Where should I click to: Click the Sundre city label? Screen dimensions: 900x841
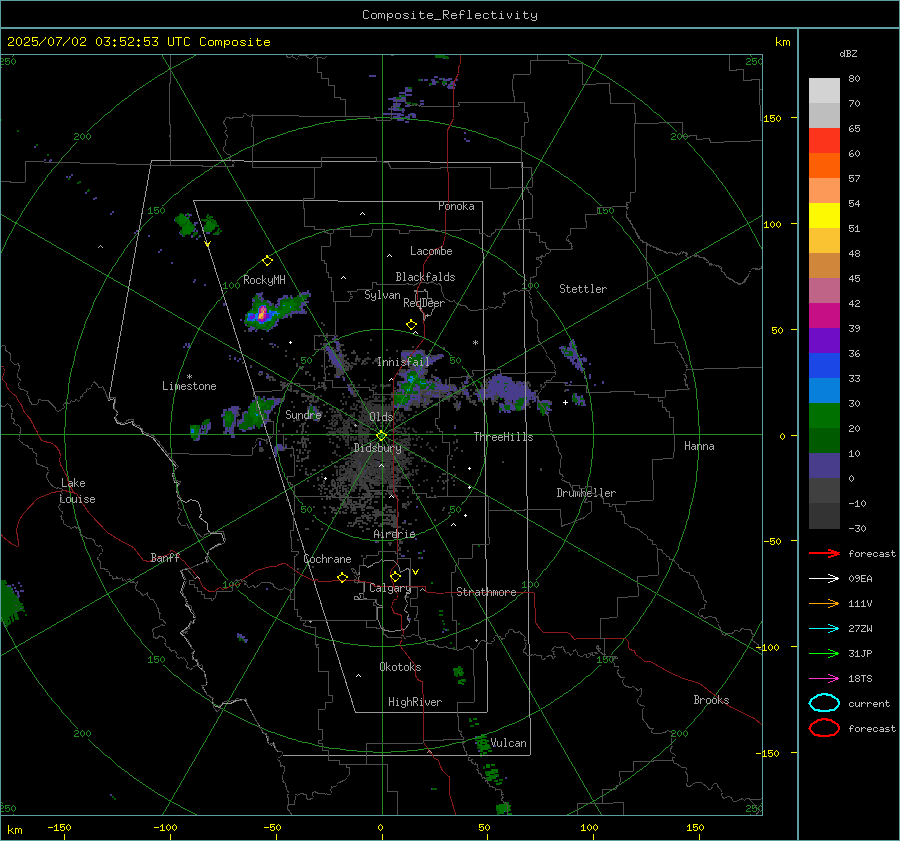303,414
